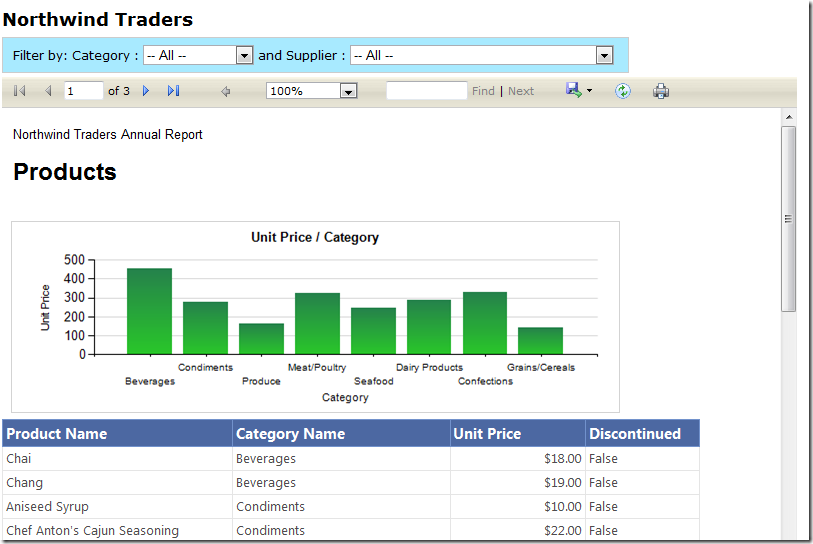Select the Chai product cell

[x=117, y=459]
